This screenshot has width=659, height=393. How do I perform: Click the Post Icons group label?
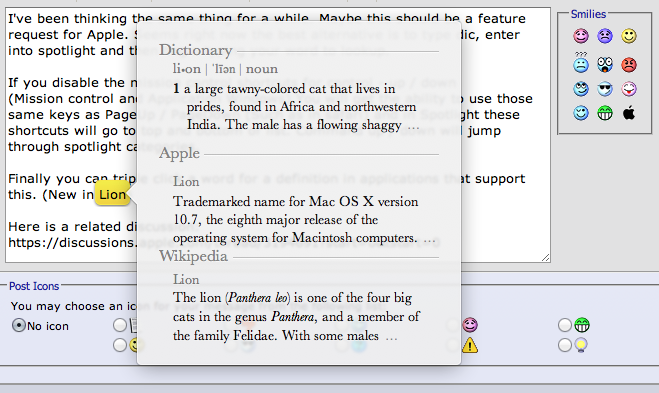[34, 286]
